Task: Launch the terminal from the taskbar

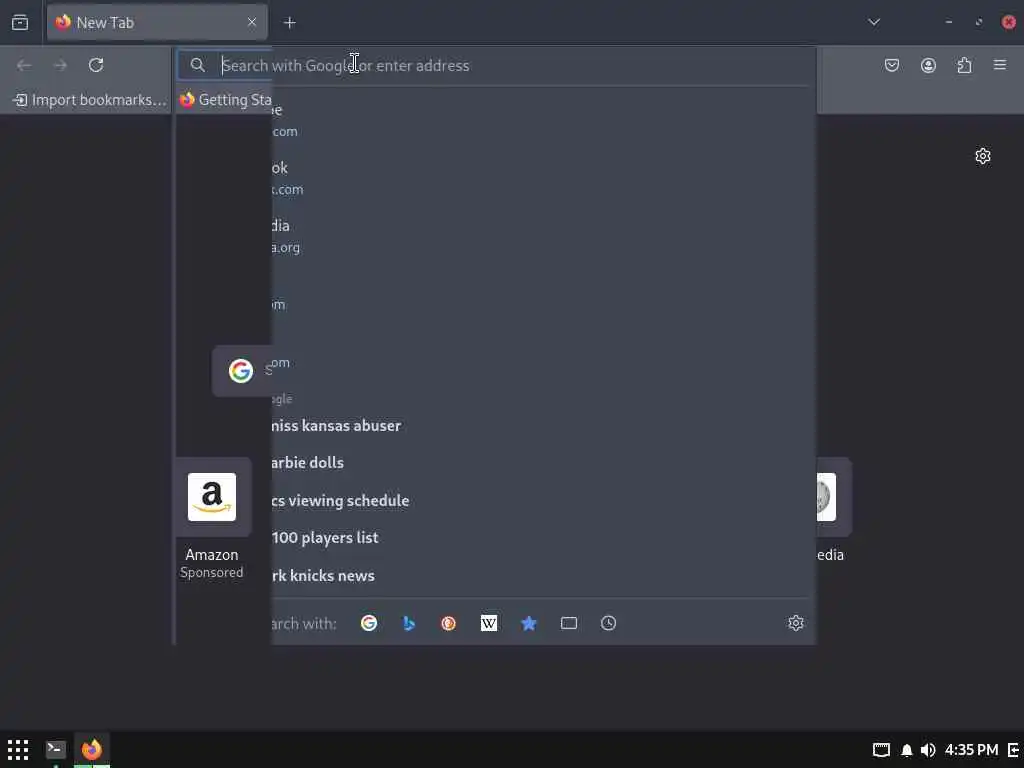Action: (x=56, y=750)
